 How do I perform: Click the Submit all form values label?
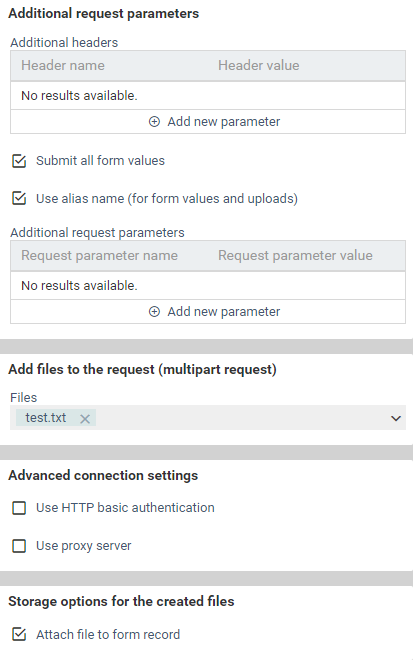(x=100, y=161)
